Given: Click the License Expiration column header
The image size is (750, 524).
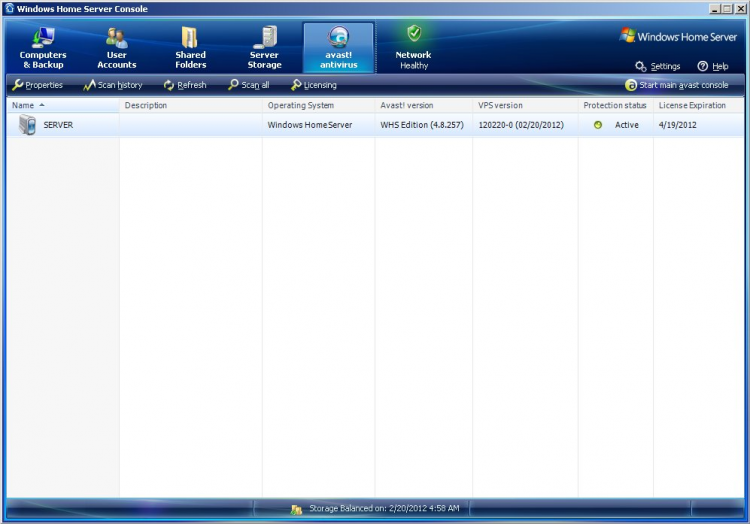Looking at the screenshot, I should point(699,105).
